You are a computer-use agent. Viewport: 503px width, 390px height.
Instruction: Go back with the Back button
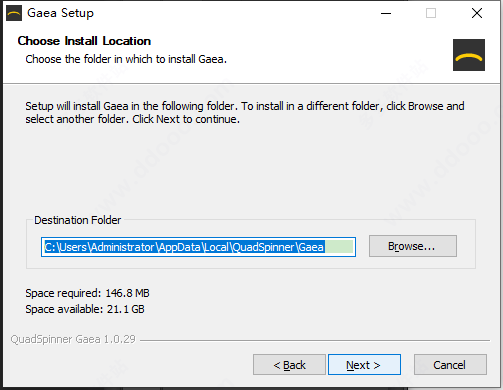coord(289,365)
